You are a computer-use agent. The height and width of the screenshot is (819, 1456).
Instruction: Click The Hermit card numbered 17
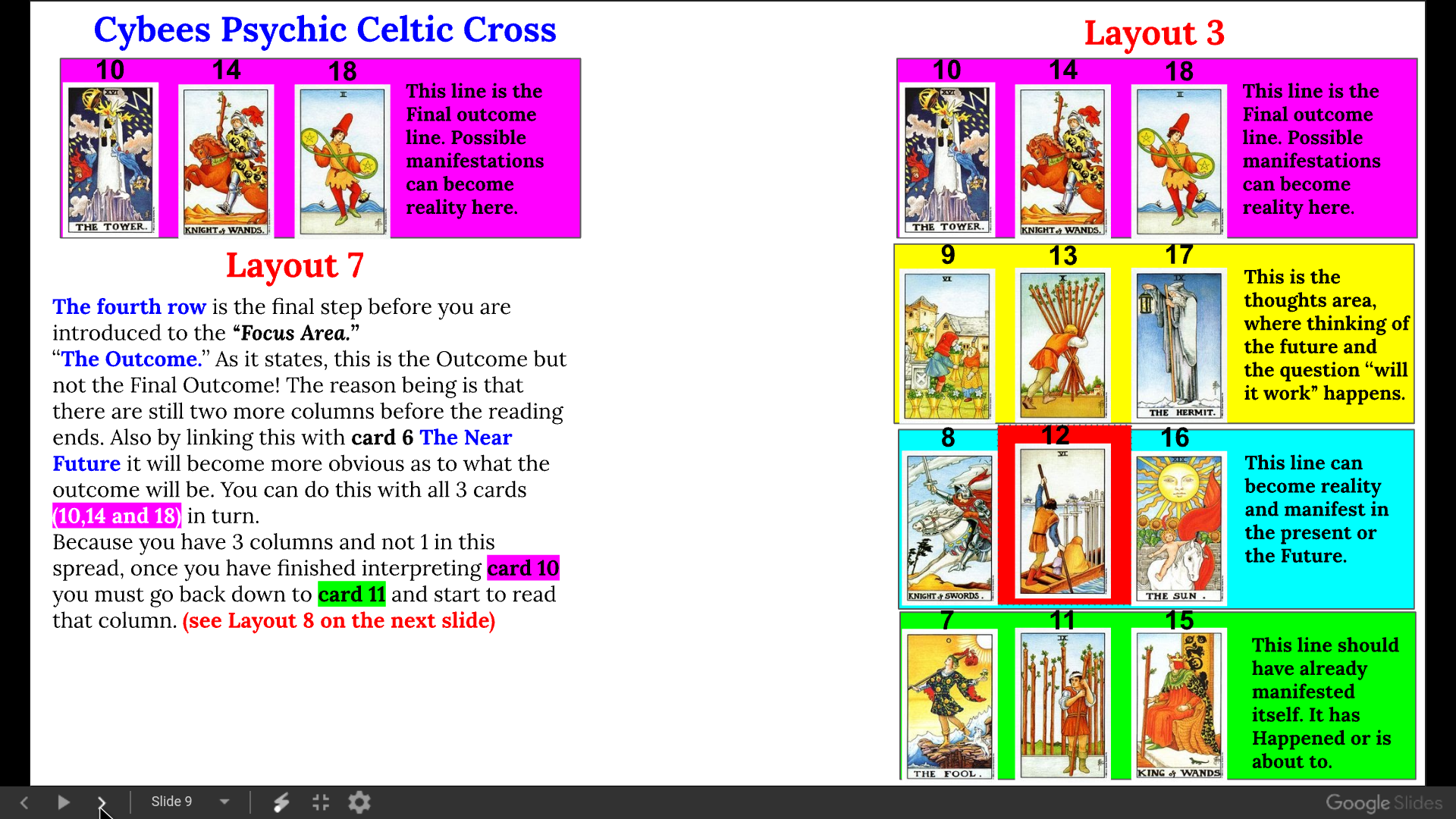pos(1179,346)
